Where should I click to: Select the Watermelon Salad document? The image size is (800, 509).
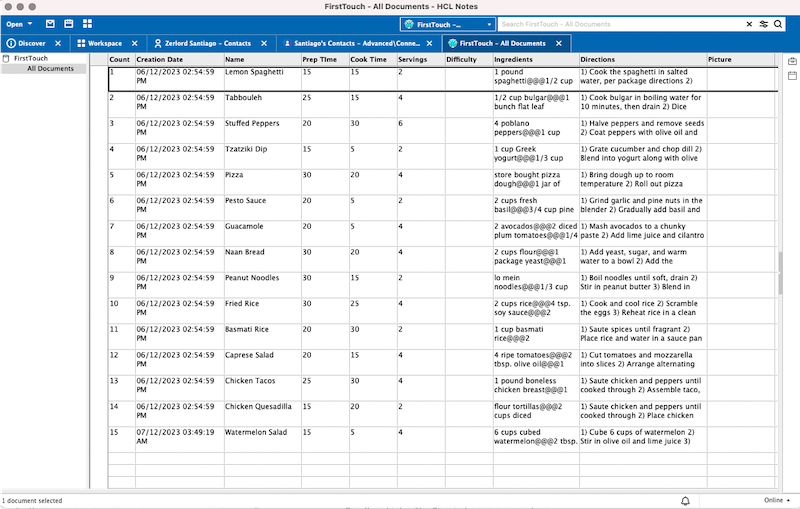[x=443, y=440]
